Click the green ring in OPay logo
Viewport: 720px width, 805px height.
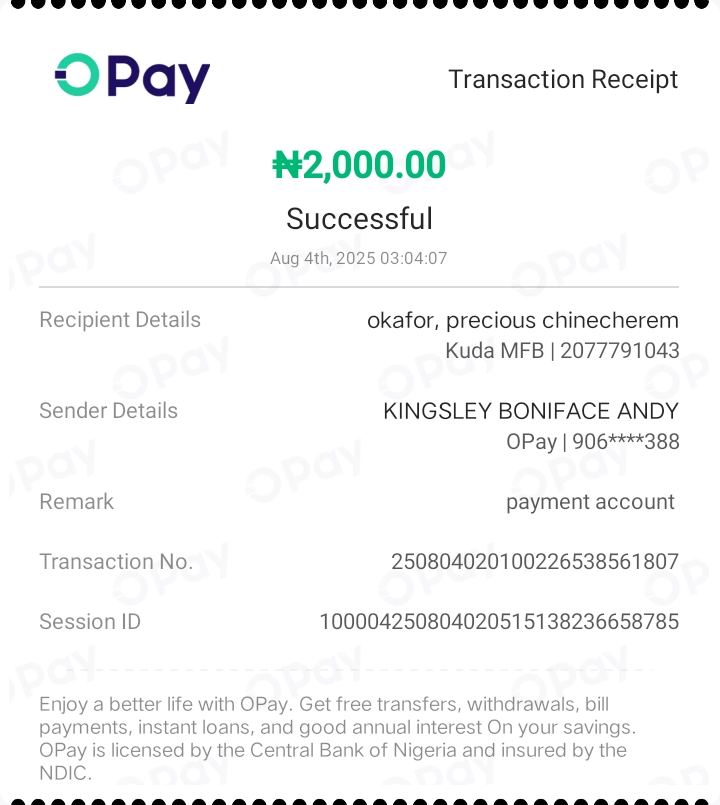77,75
